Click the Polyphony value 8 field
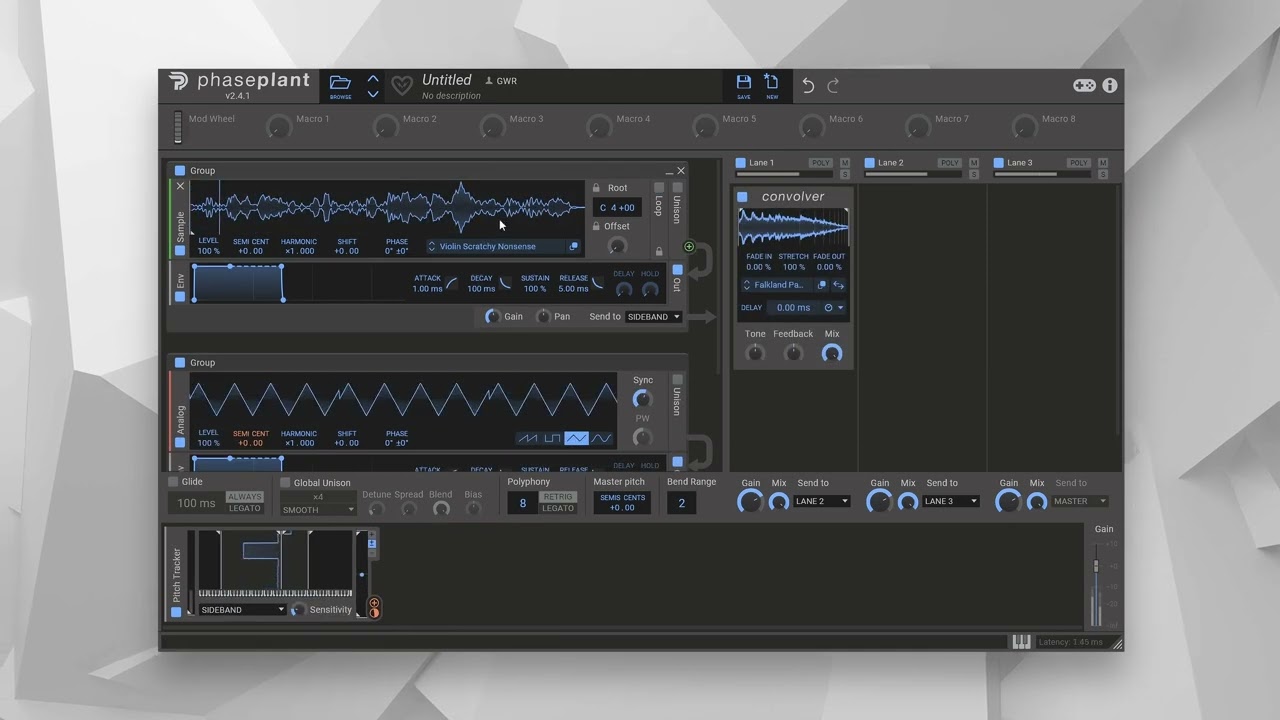1280x720 pixels. click(x=522, y=503)
